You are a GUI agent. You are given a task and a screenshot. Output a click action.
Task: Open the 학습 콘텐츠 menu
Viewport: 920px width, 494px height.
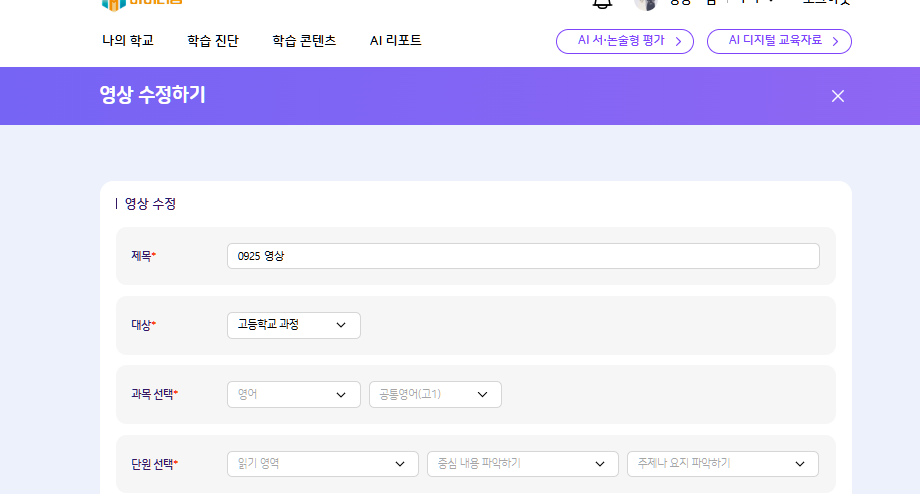(304, 41)
